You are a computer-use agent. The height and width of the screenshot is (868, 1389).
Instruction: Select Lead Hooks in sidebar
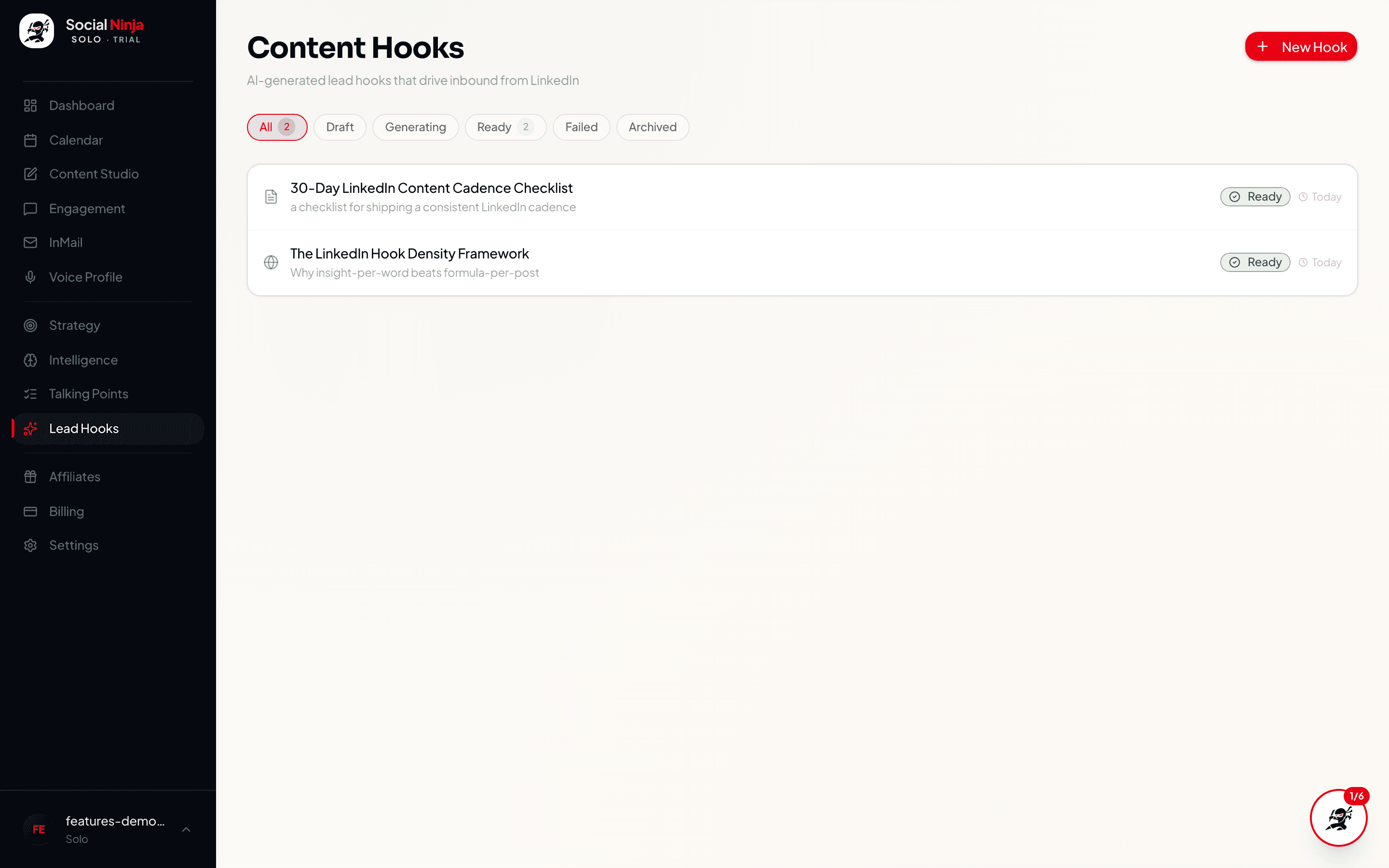(x=108, y=429)
